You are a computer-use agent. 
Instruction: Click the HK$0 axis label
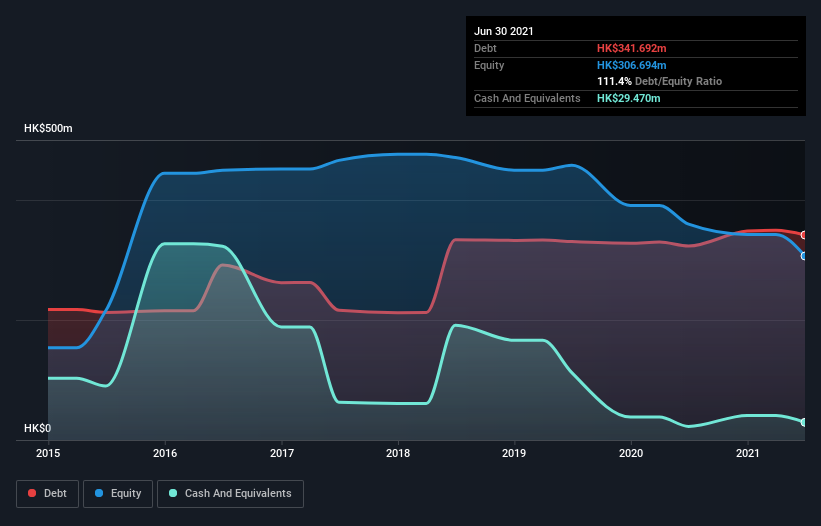(x=38, y=428)
